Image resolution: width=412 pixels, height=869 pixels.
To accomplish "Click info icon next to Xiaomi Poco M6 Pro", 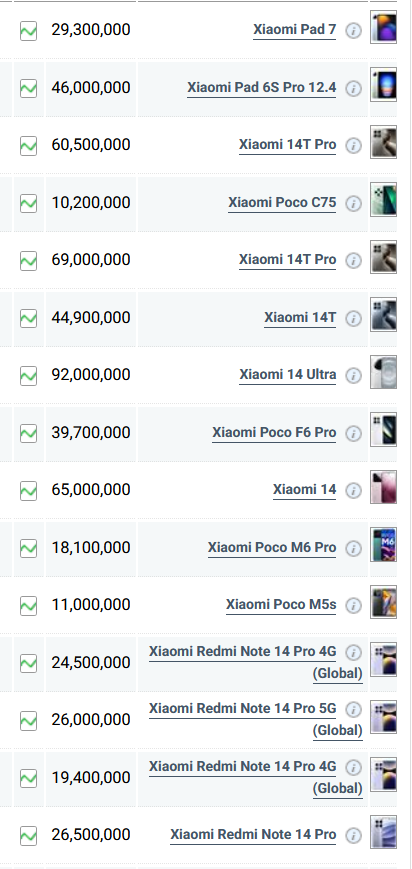I will tap(353, 548).
